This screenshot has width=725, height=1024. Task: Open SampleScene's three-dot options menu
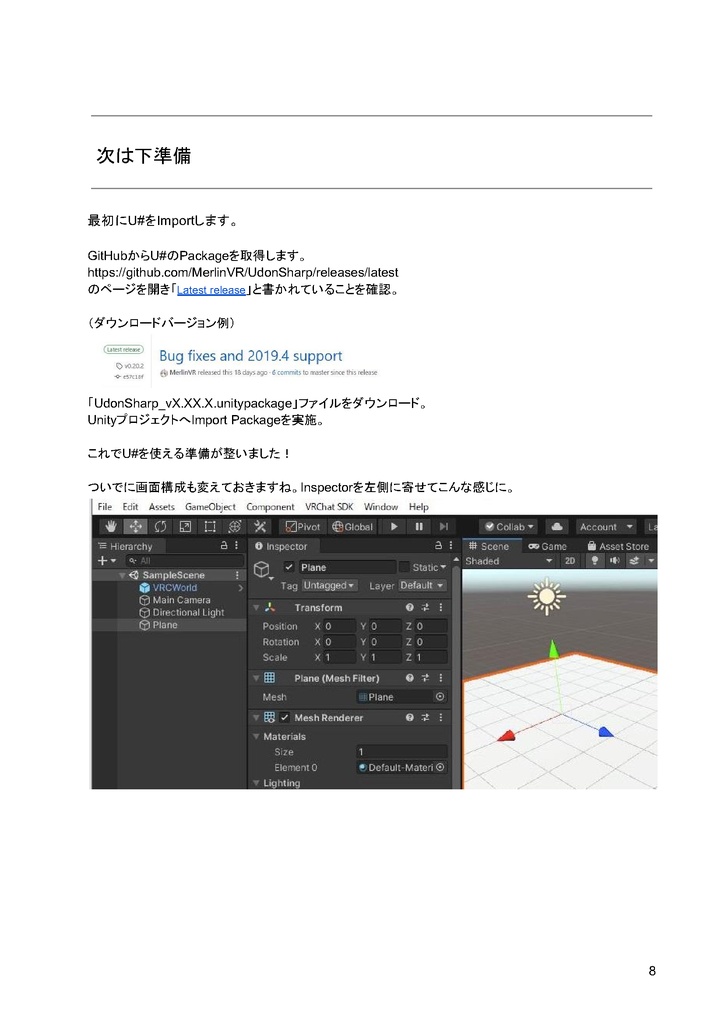pos(237,575)
